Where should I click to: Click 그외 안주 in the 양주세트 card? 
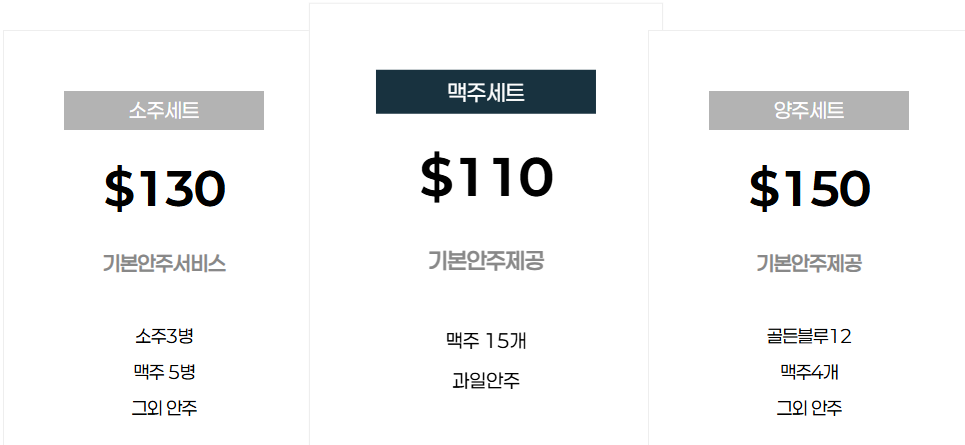[x=809, y=408]
